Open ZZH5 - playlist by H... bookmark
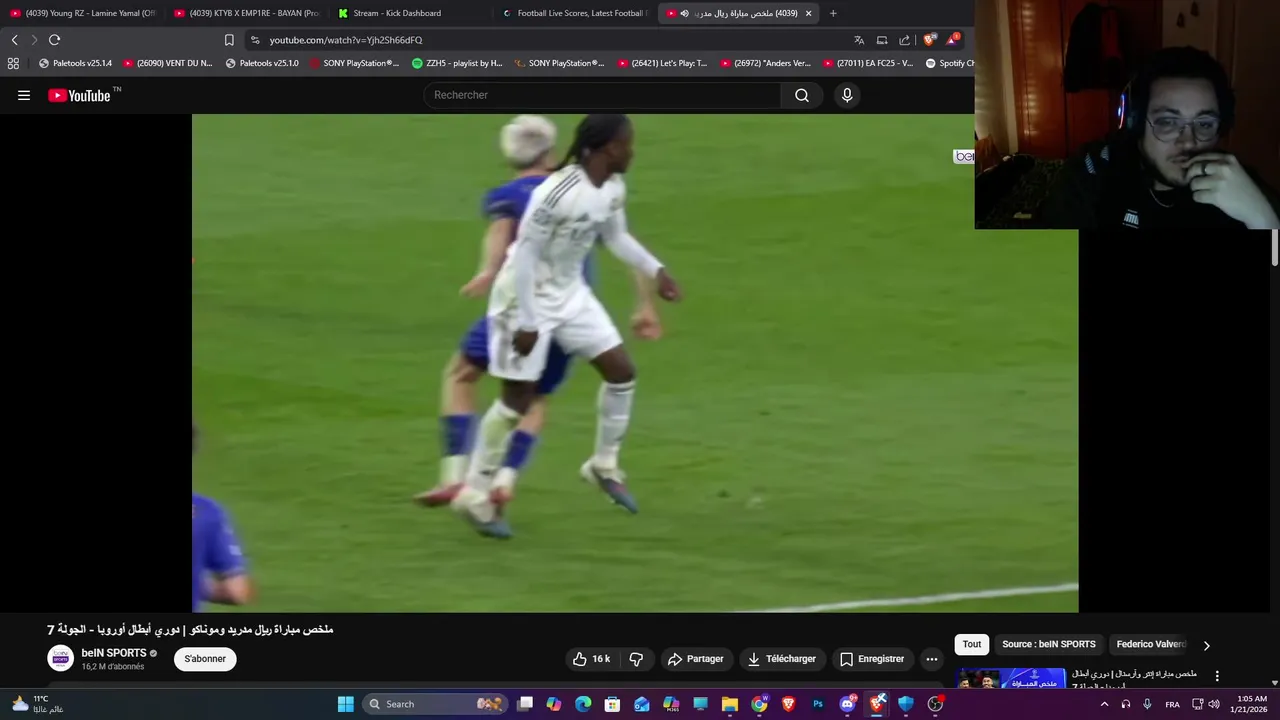Screen dimensions: 1280x720 [x=457, y=63]
